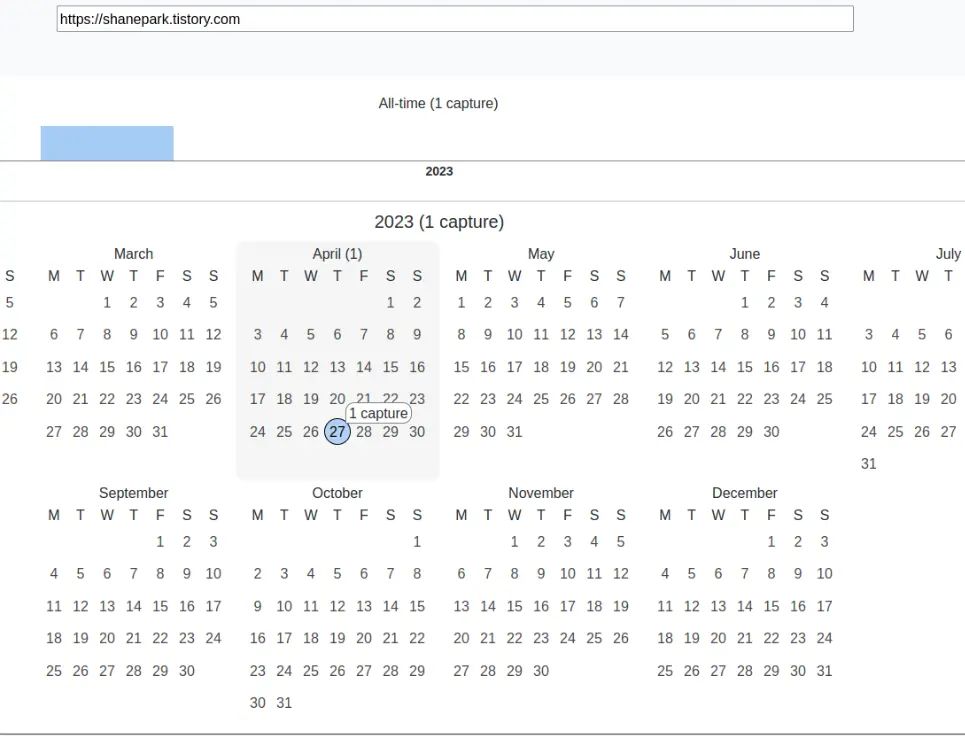Select day 10 in July

[x=868, y=367]
